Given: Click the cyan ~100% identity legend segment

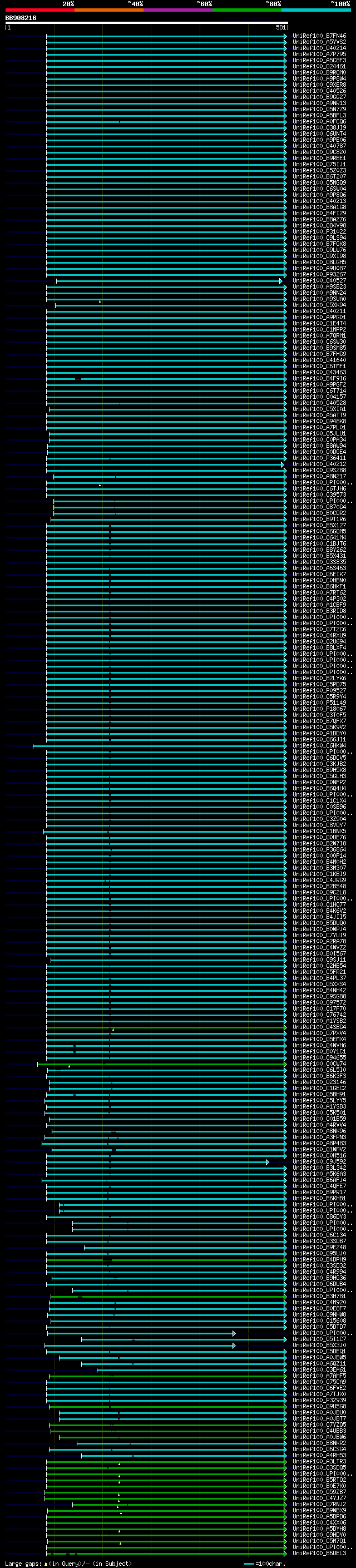Looking at the screenshot, I should (316, 10).
